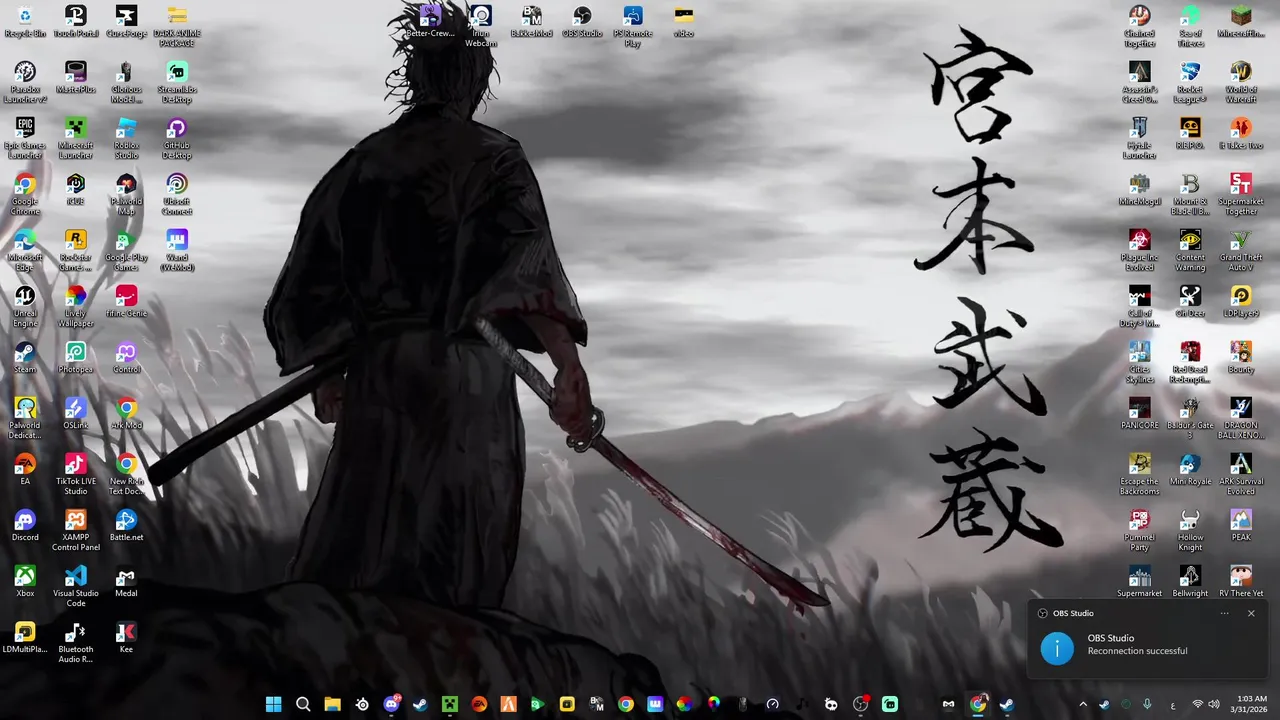Launch Hollow Knight desktop shortcut
The height and width of the screenshot is (720, 1280).
[1190, 531]
